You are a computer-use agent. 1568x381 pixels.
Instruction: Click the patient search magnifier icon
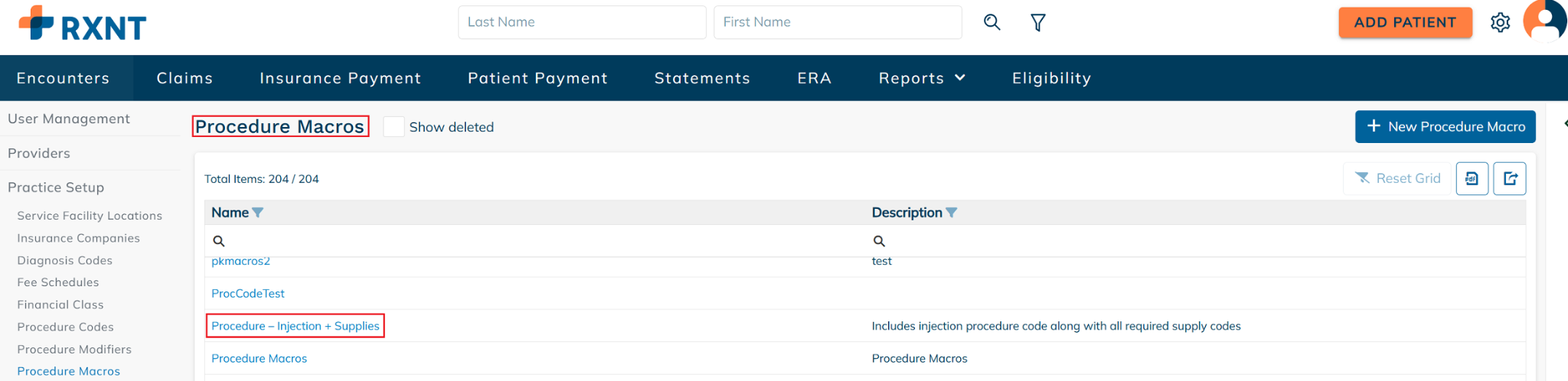tap(991, 22)
